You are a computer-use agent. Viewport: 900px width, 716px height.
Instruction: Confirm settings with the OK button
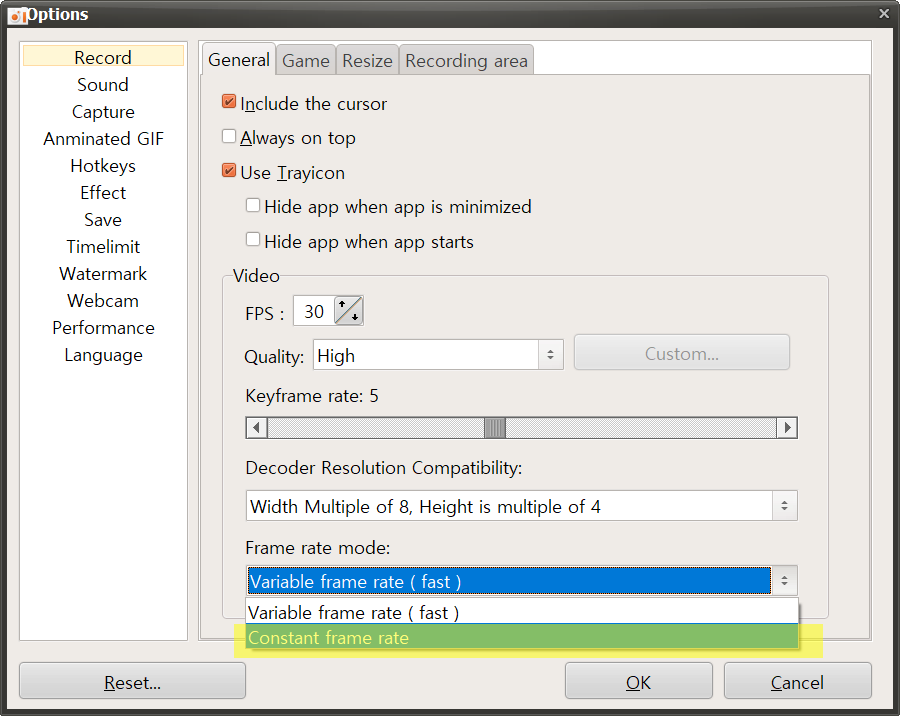pyautogui.click(x=638, y=681)
